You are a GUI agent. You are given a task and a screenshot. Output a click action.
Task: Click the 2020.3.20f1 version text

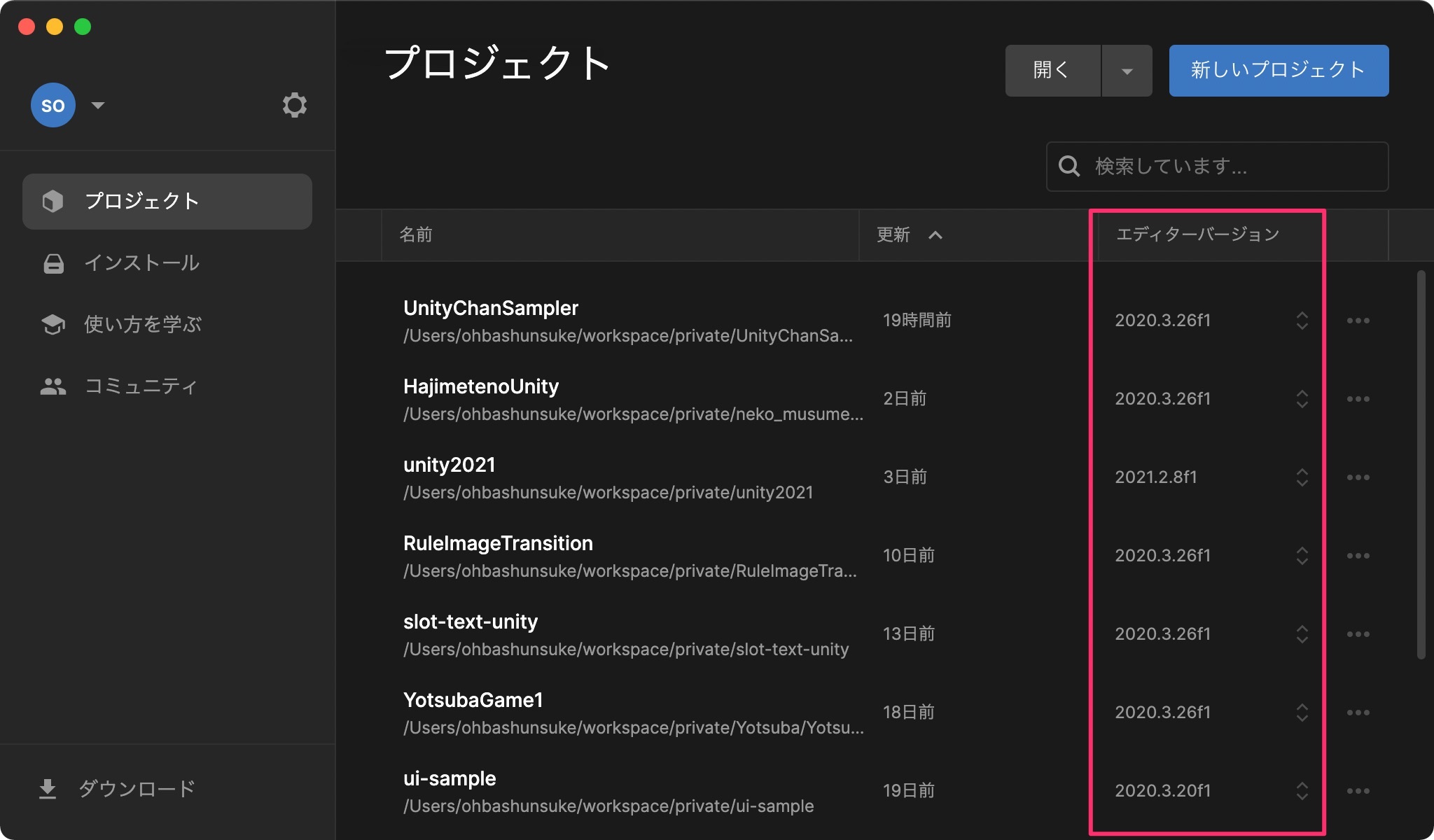pos(1162,791)
